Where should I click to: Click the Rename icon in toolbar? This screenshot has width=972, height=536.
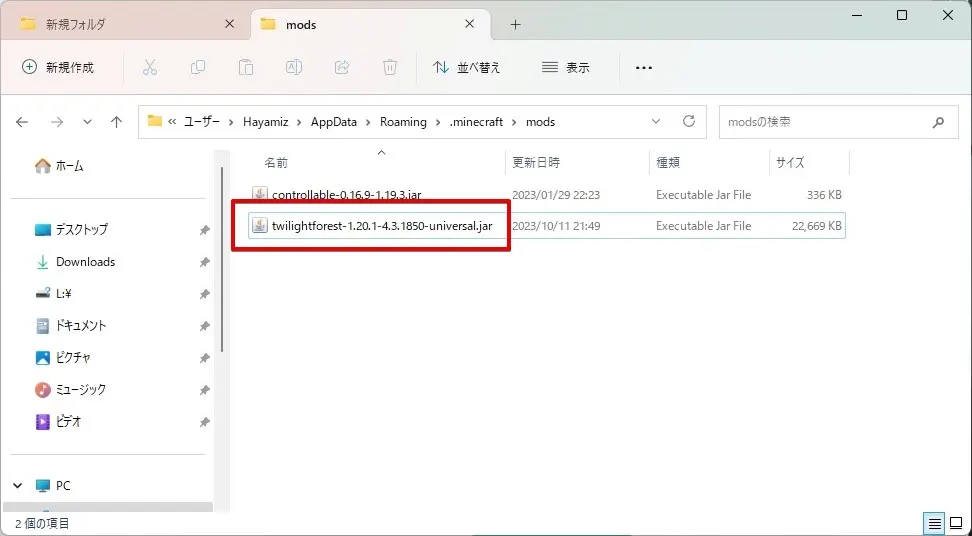click(294, 67)
